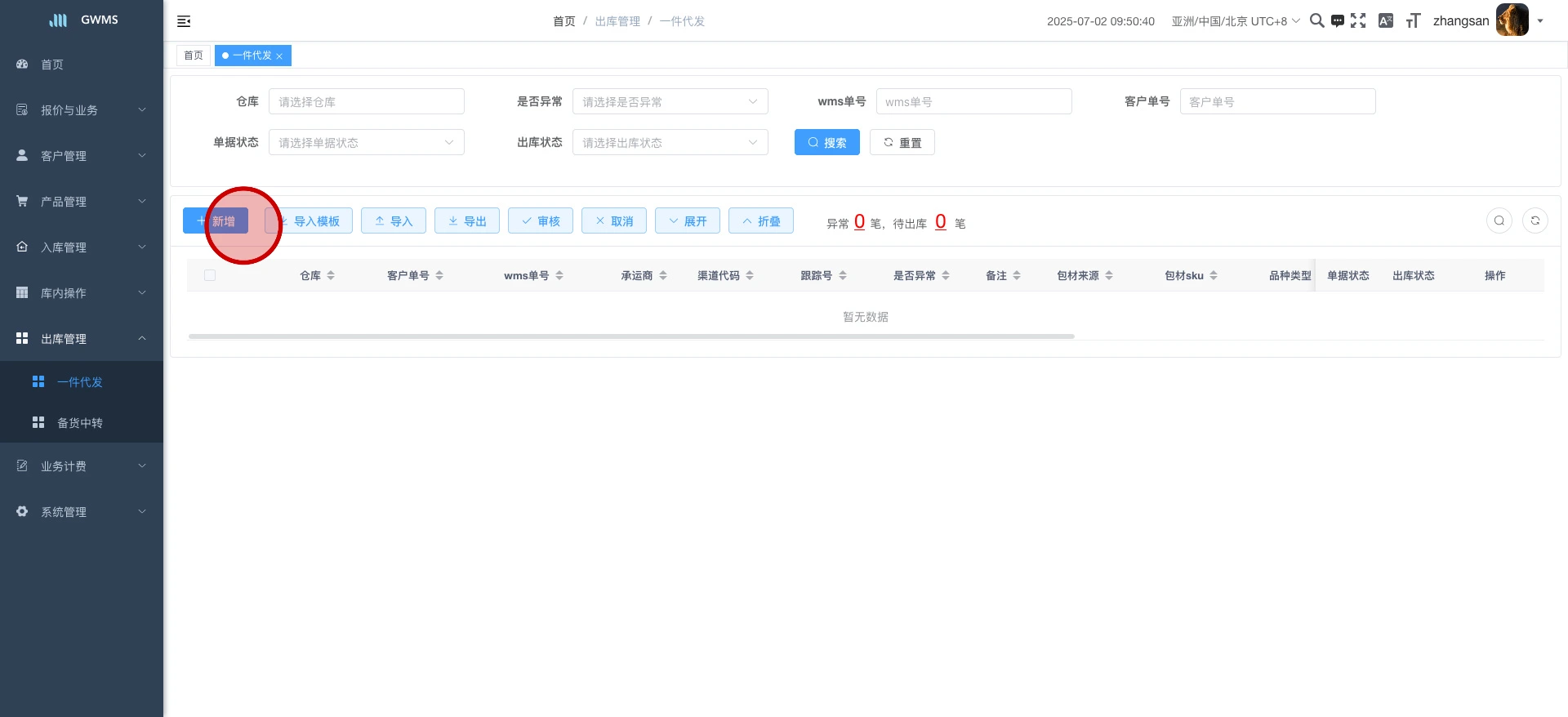Sort table by 仓库 column
The width and height of the screenshot is (1568, 717).
330,276
